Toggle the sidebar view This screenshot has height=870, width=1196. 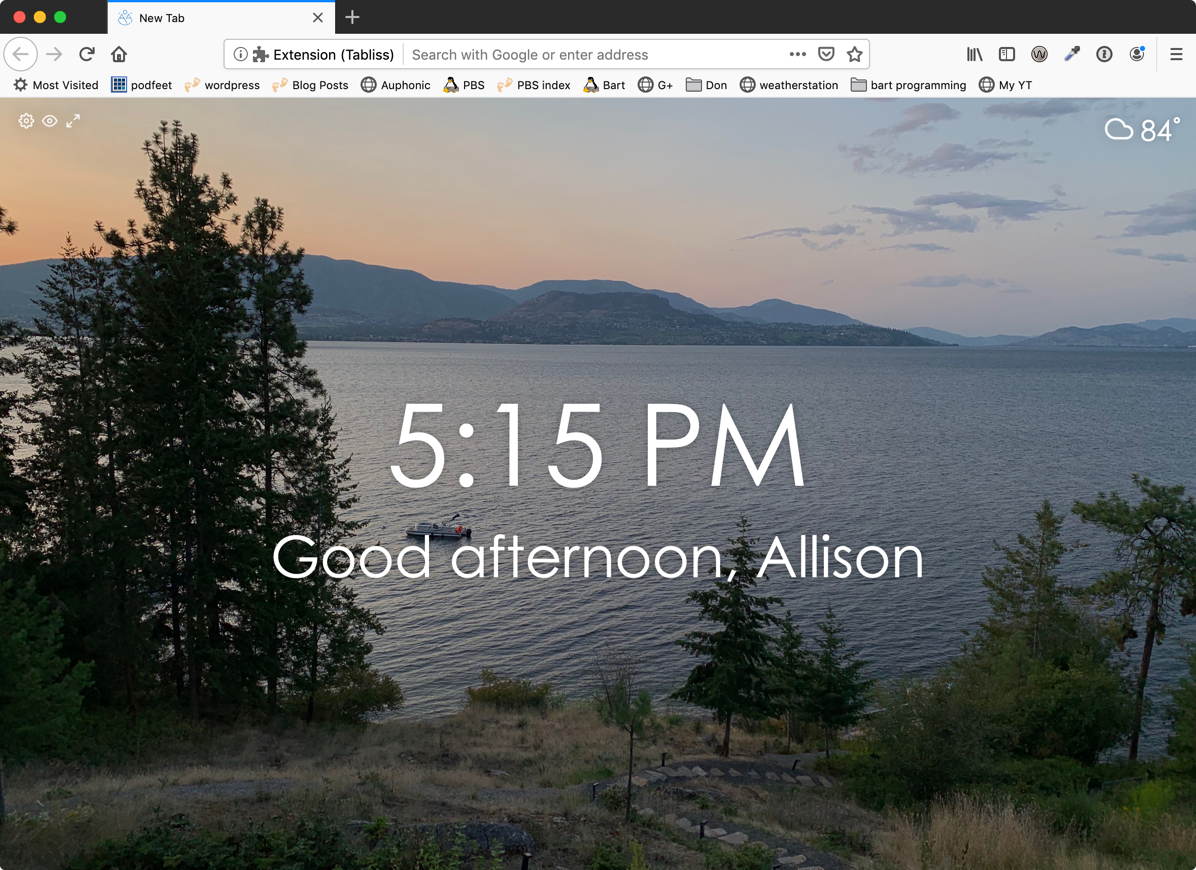(1007, 55)
